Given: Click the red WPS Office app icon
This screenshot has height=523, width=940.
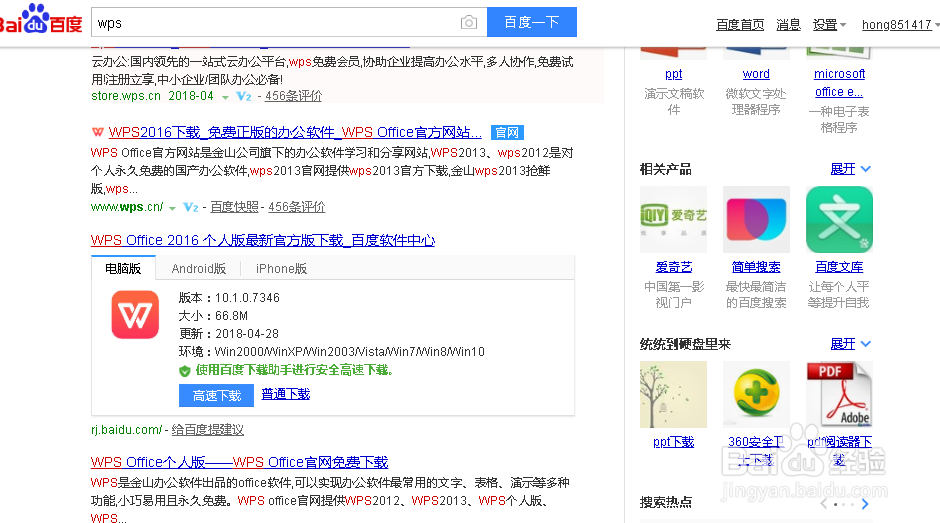Looking at the screenshot, I should (x=135, y=315).
